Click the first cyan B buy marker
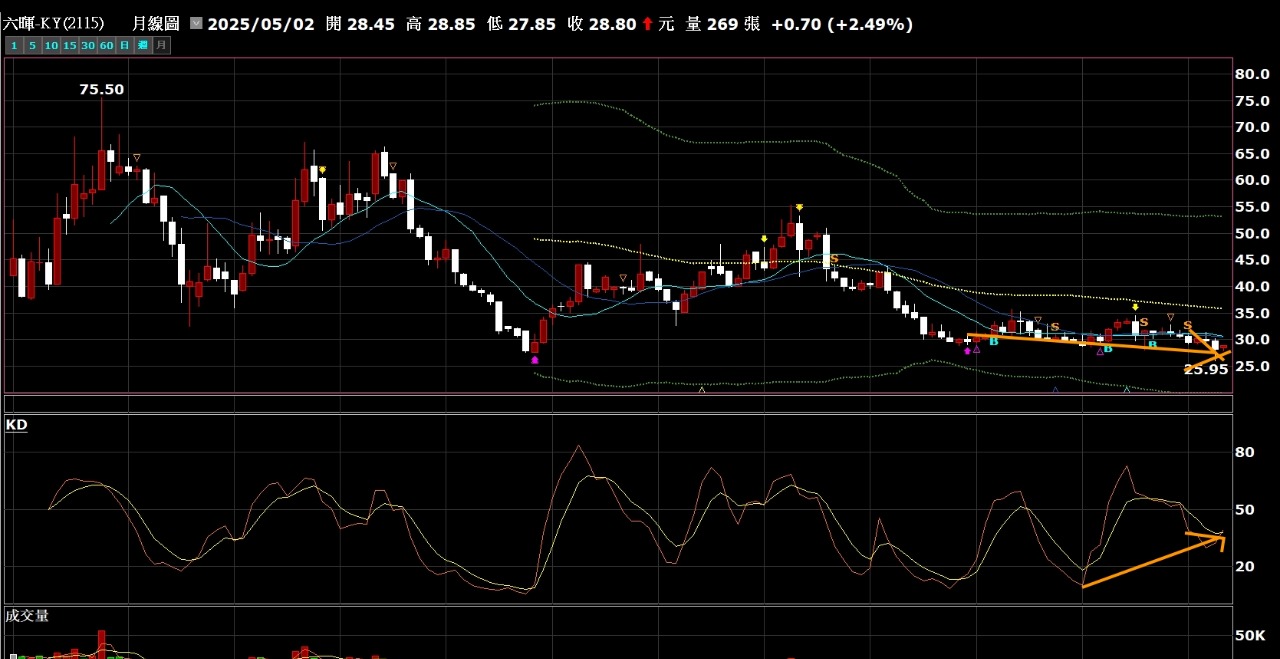Viewport: 1280px width, 659px height. coord(993,342)
